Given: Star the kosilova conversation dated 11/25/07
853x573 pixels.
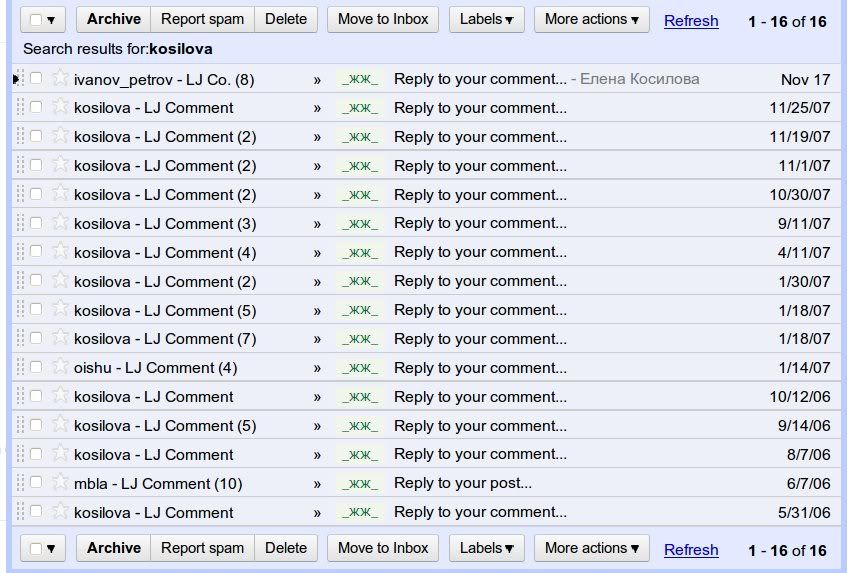Looking at the screenshot, I should point(60,107).
